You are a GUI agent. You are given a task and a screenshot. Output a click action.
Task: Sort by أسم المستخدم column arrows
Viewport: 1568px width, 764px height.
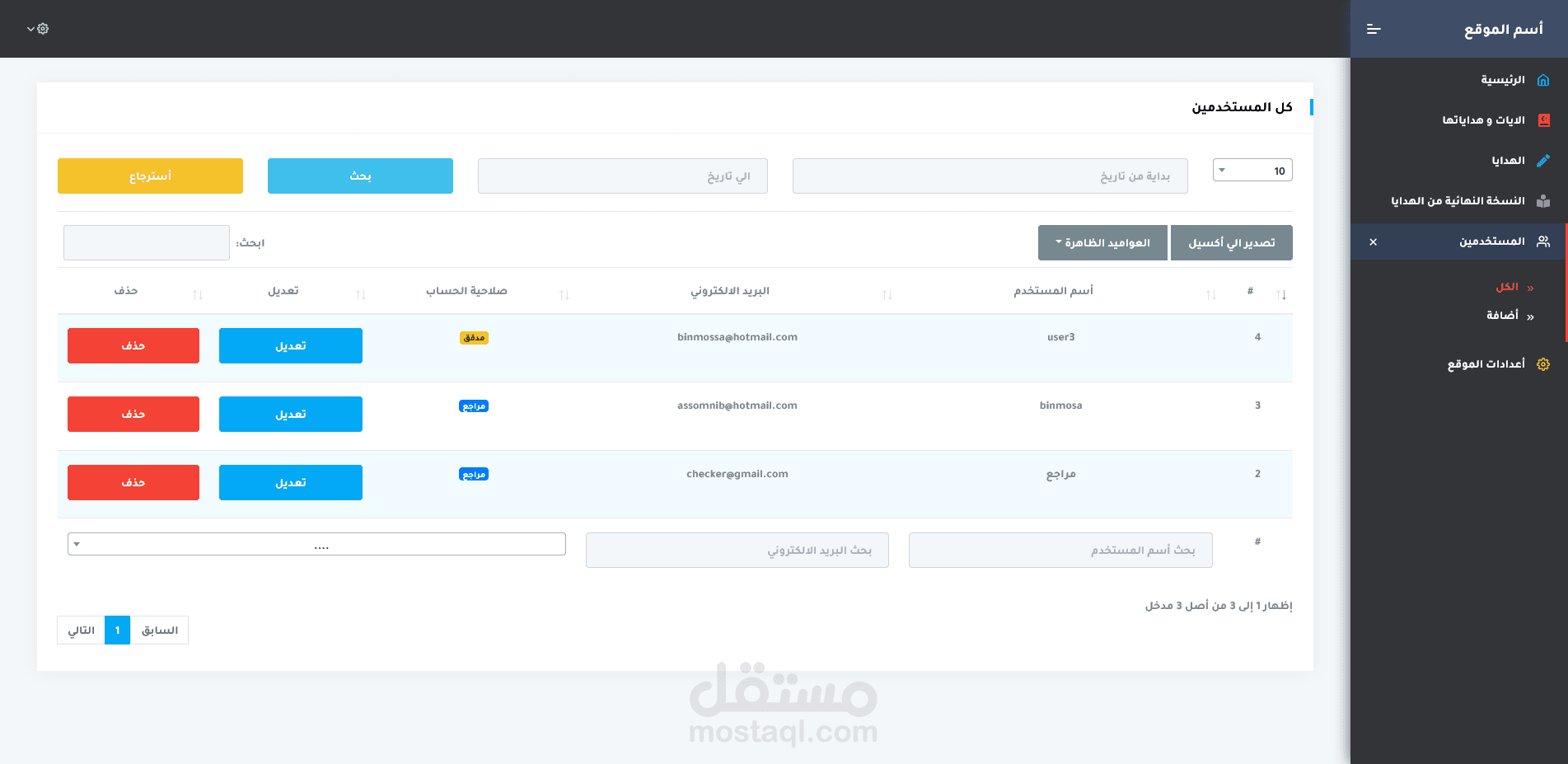point(1210,295)
